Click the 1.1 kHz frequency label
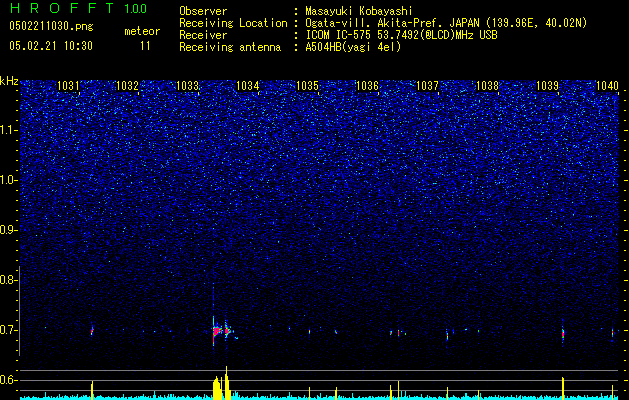 pos(8,130)
